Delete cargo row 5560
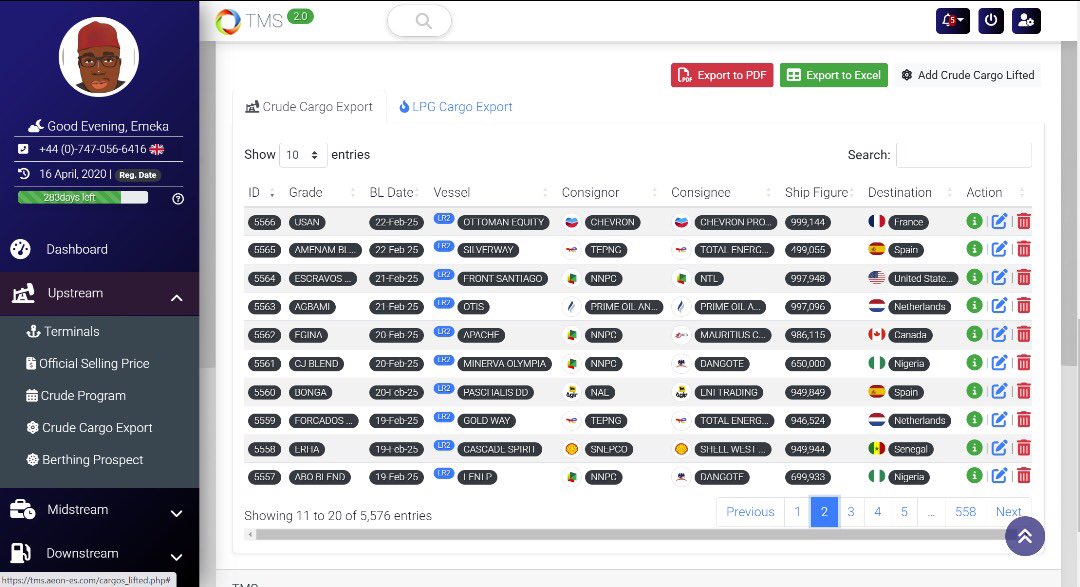 click(x=1024, y=391)
